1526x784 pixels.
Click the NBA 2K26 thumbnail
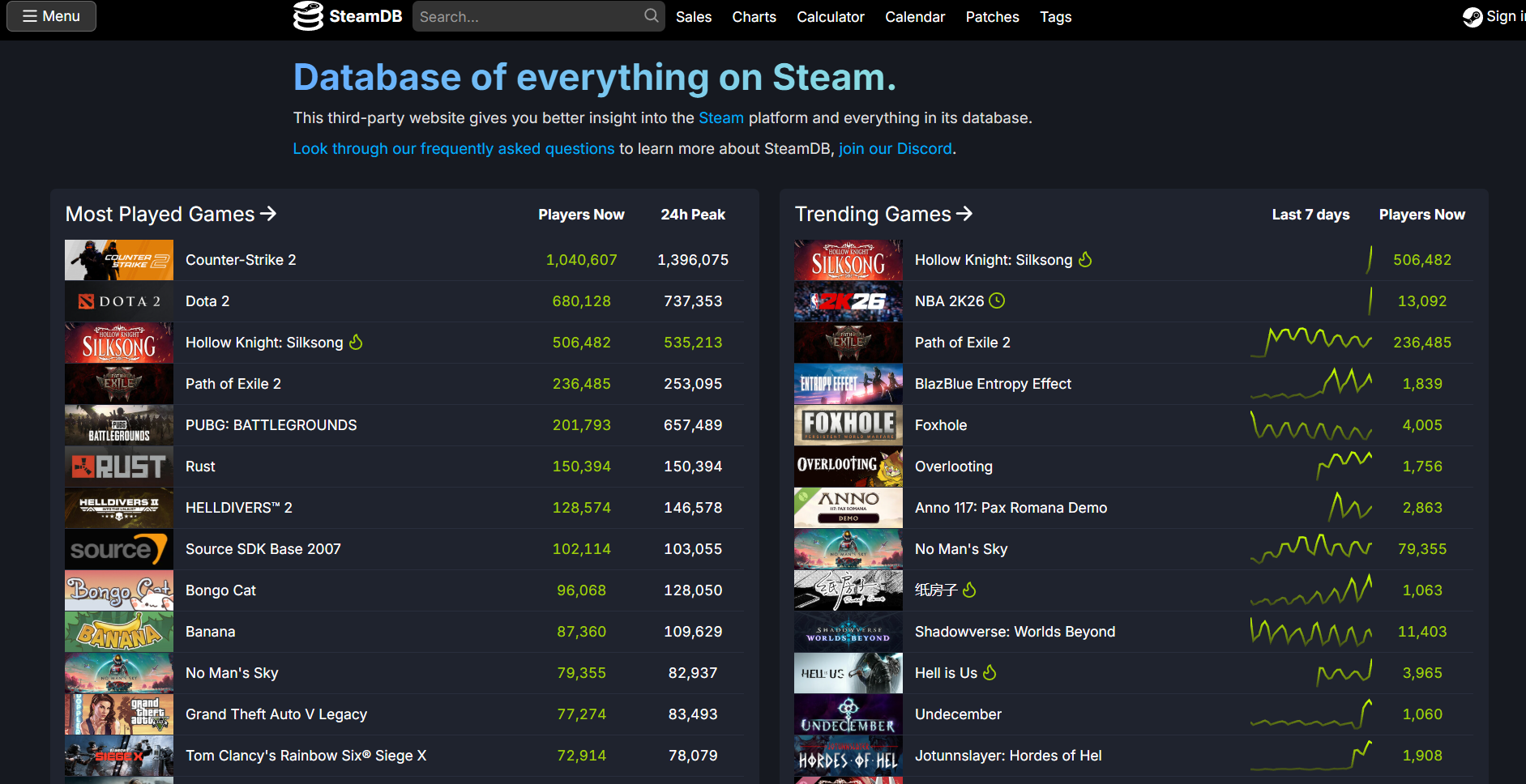point(848,301)
